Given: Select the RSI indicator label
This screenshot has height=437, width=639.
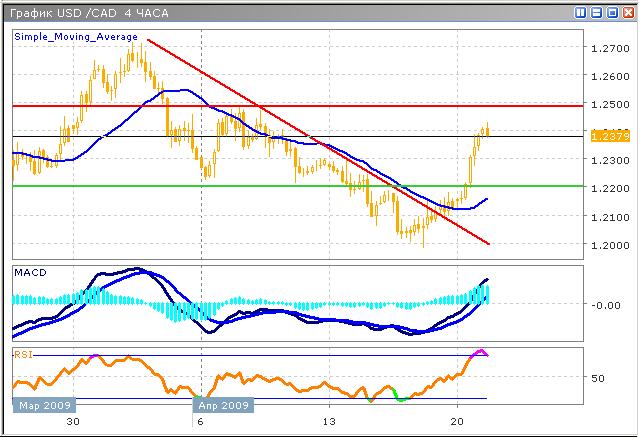Looking at the screenshot, I should click(23, 355).
